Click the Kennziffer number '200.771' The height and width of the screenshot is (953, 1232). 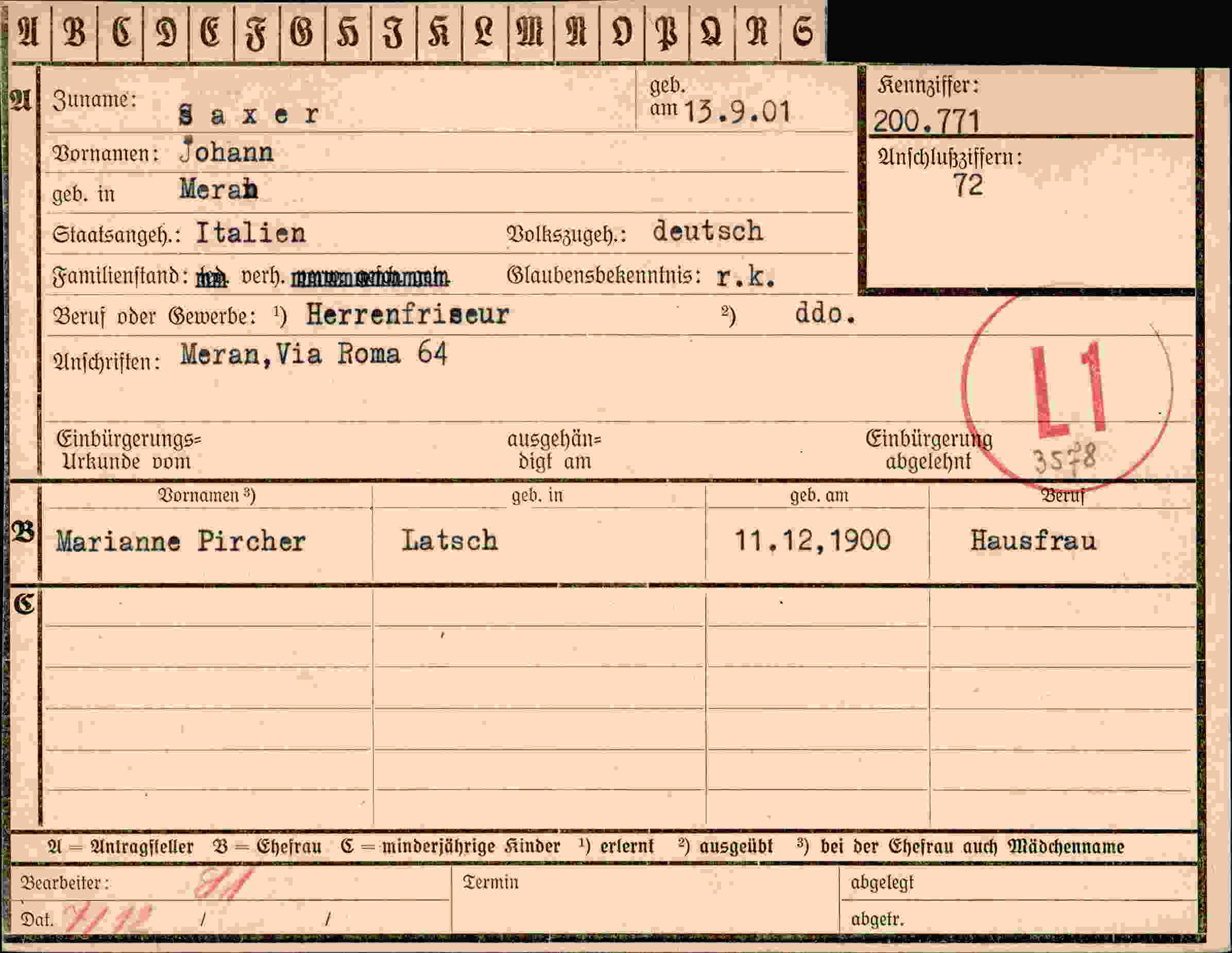click(x=926, y=120)
